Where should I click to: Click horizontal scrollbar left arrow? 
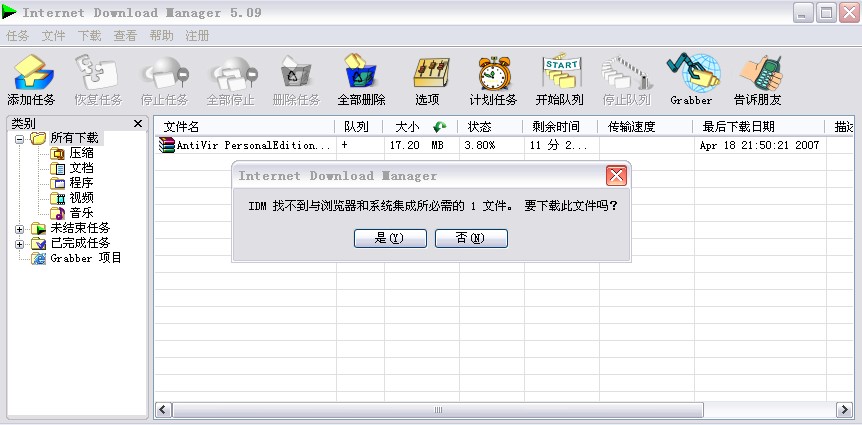click(x=163, y=410)
